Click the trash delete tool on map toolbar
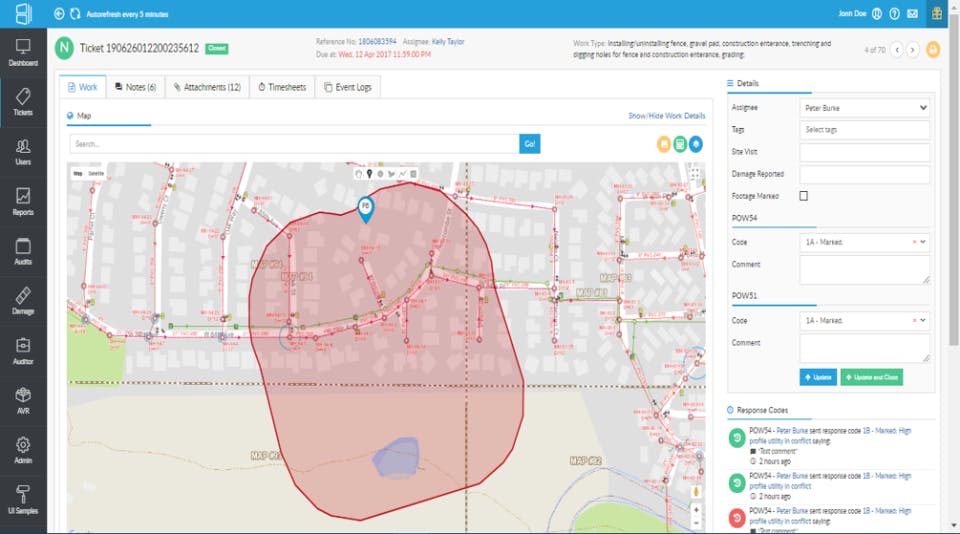 413,174
